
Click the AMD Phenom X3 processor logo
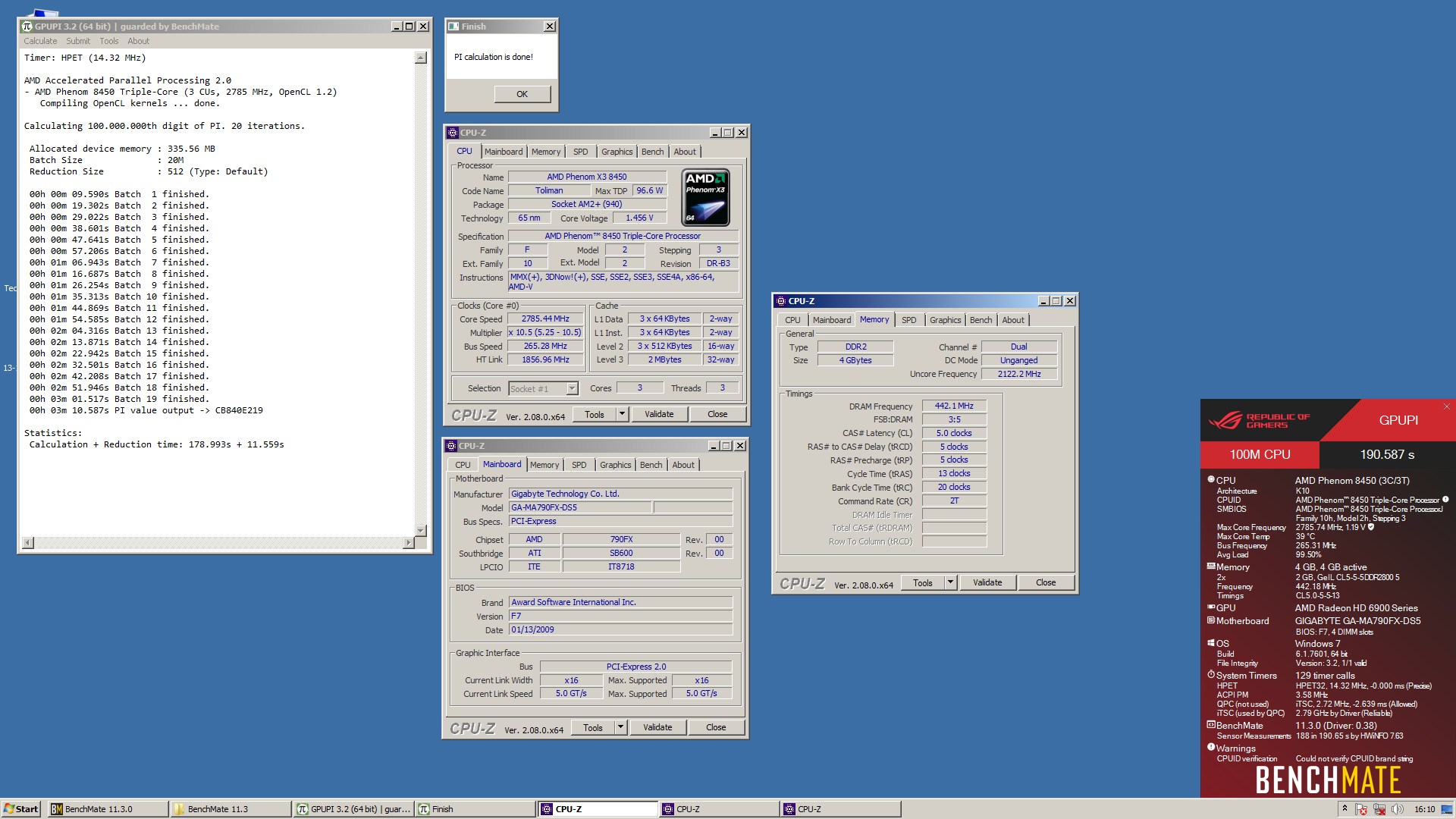[x=706, y=197]
